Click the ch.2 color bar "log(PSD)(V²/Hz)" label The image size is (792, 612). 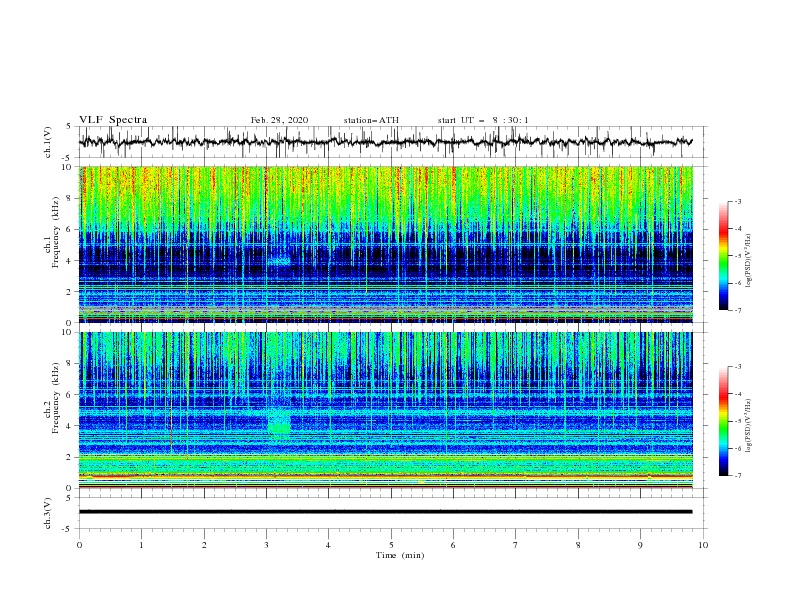(x=748, y=426)
